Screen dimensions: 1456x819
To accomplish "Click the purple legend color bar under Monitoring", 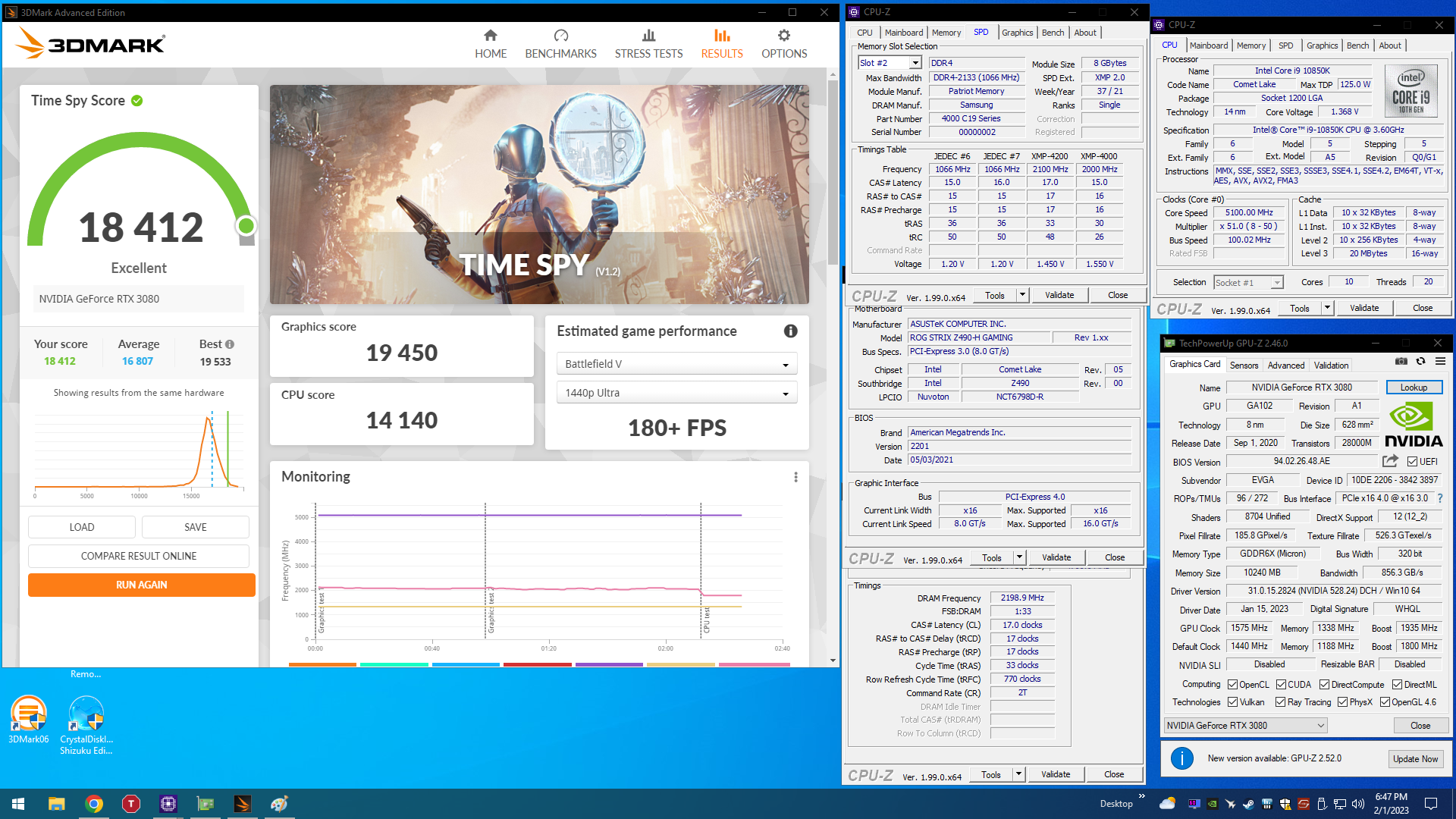I will 609,665.
